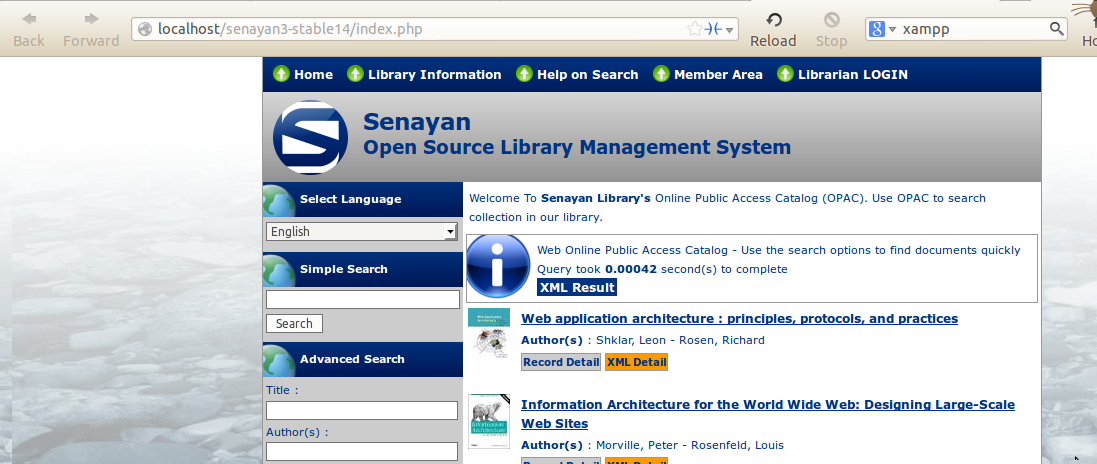Open the Librarian LOGIN page
Screen dimensions: 1097x464
point(853,74)
